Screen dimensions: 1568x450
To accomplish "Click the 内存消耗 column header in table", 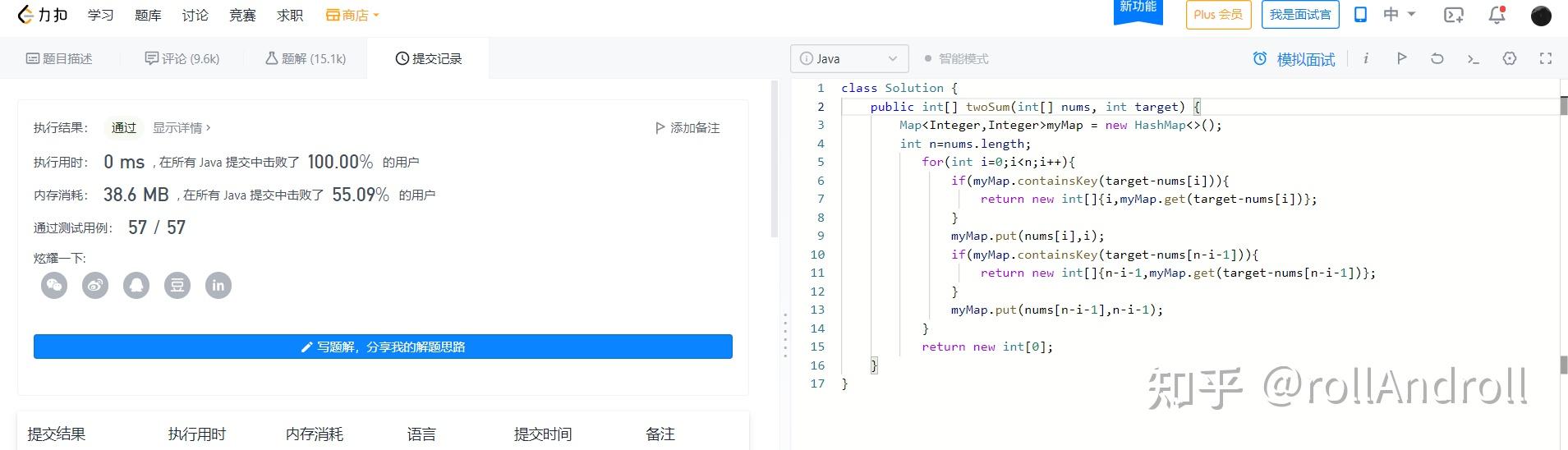I will tap(315, 434).
